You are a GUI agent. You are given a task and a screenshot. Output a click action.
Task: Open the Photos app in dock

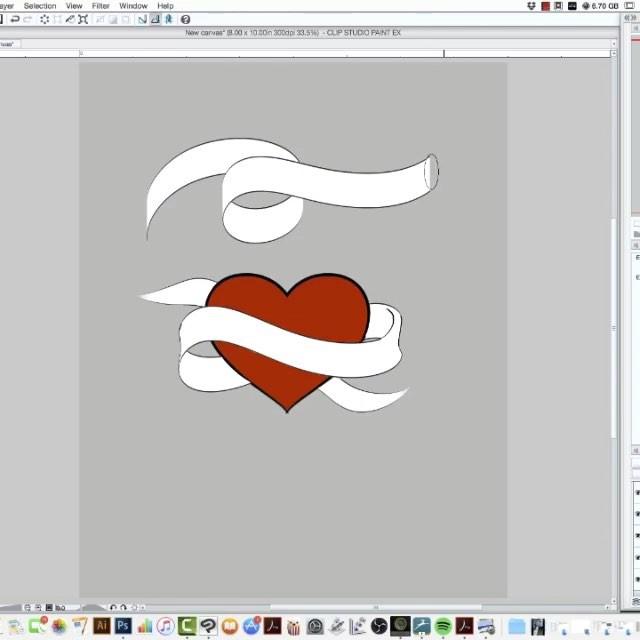[59, 626]
